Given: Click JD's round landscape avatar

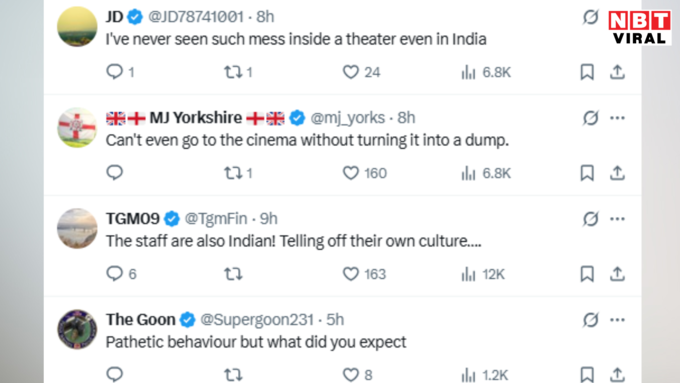Looking at the screenshot, I should [77, 26].
